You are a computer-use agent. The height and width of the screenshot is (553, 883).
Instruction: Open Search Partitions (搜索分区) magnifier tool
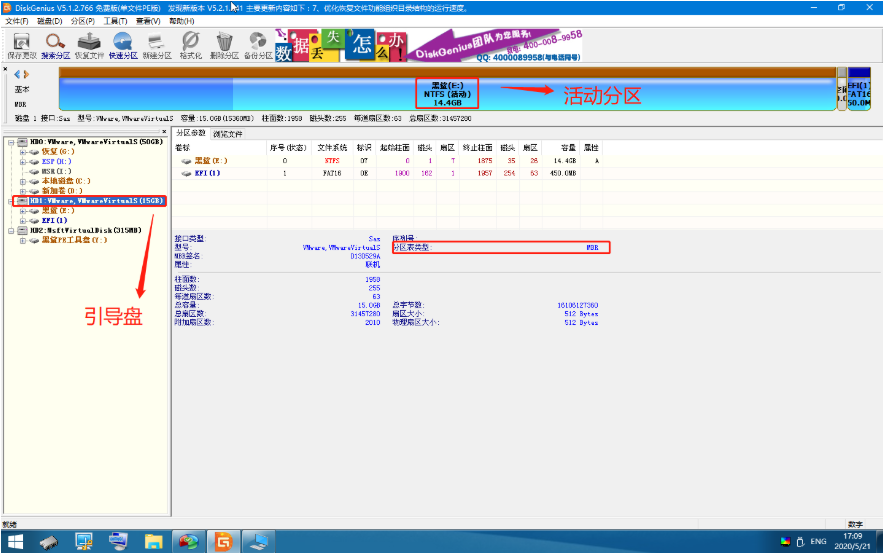pos(55,45)
